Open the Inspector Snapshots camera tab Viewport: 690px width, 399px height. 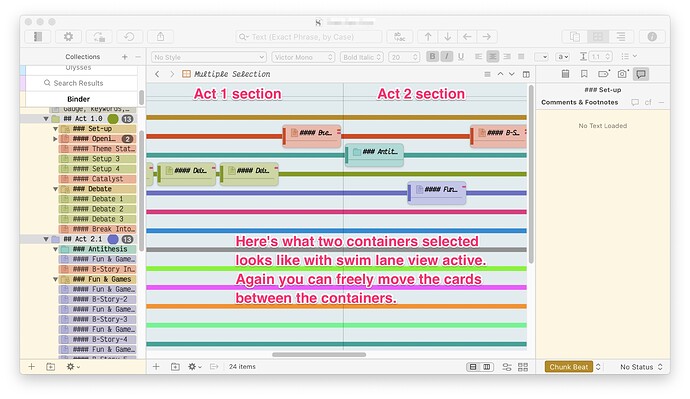point(622,74)
